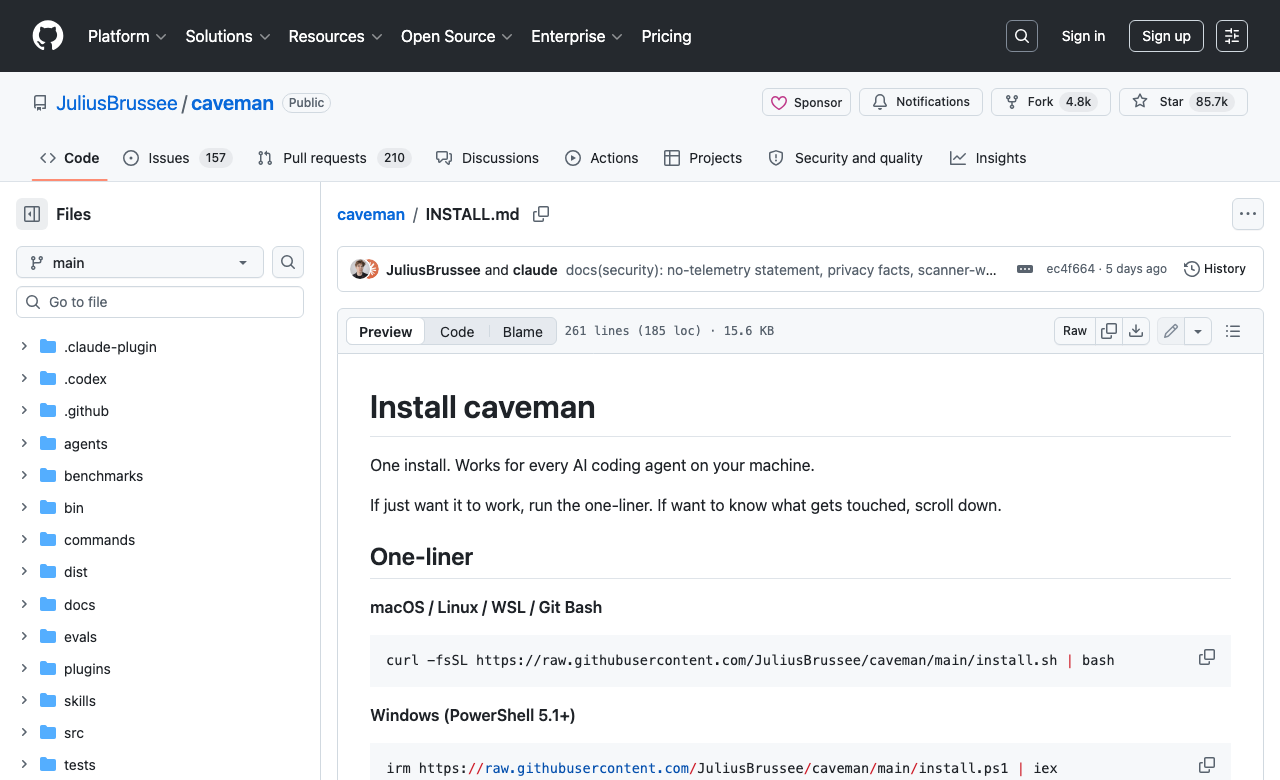Expand the .github folder chevron
The width and height of the screenshot is (1280, 780).
click(x=24, y=411)
